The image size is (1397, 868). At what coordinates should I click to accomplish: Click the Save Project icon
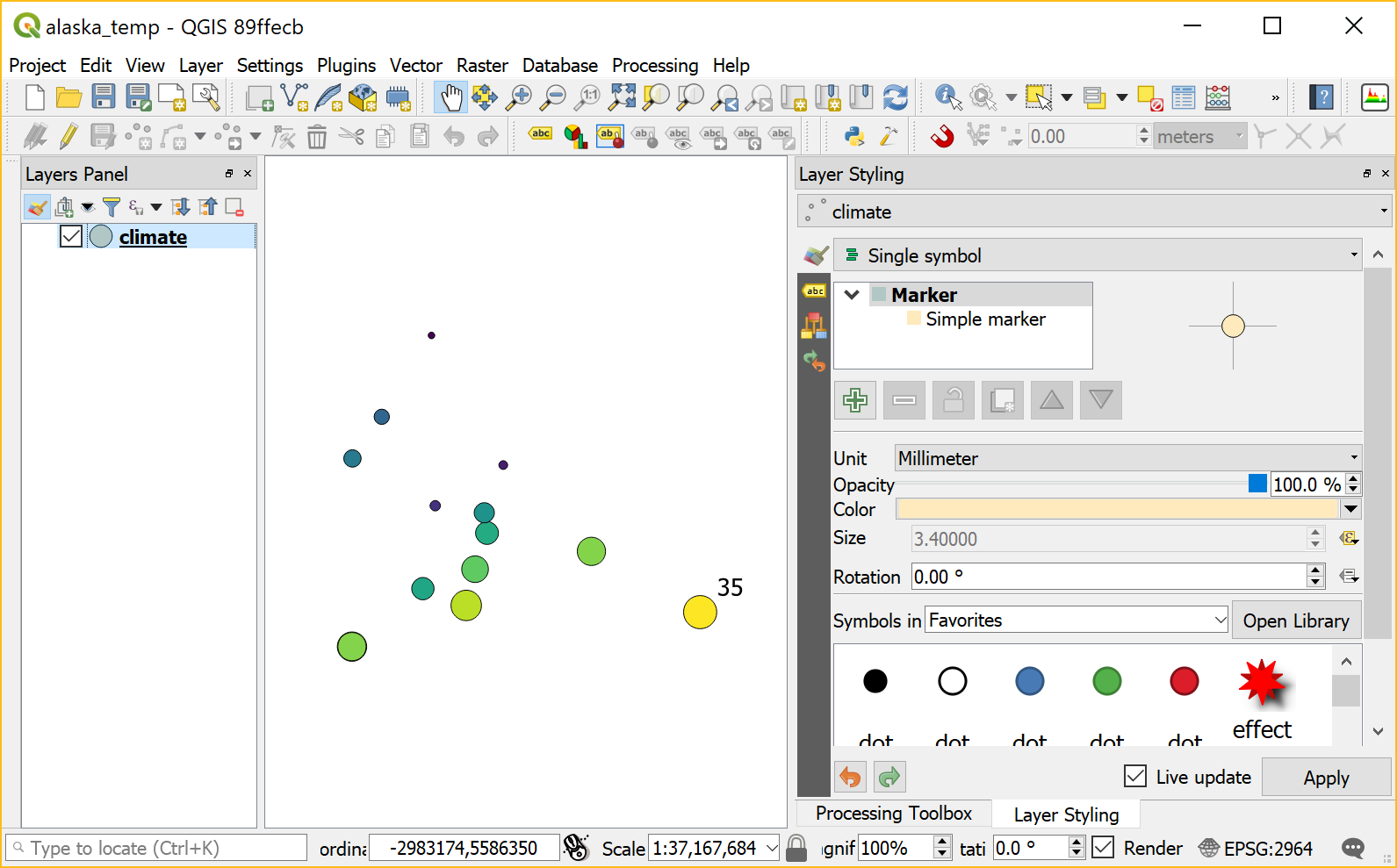click(104, 97)
